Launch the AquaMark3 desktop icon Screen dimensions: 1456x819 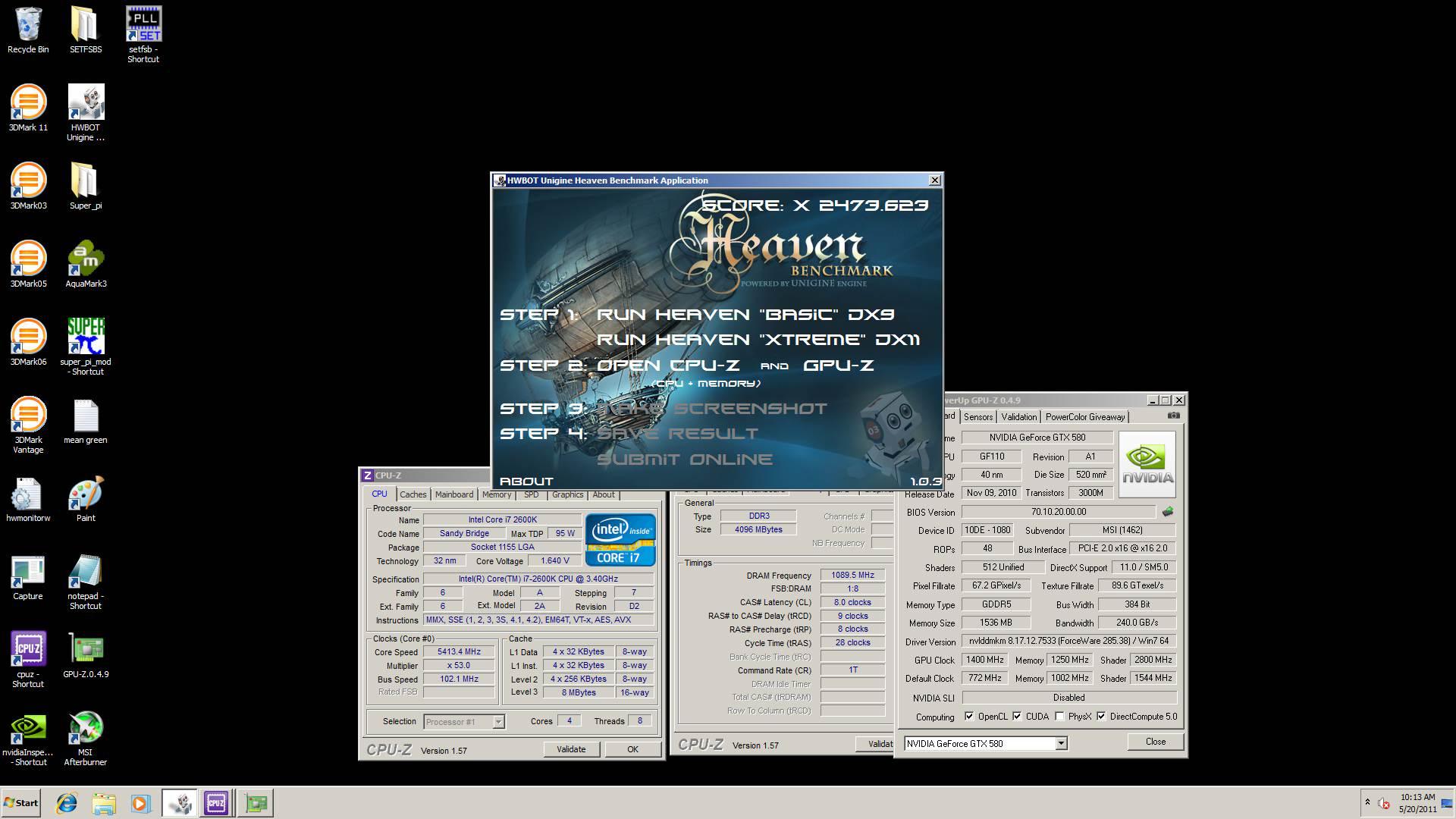pos(86,265)
